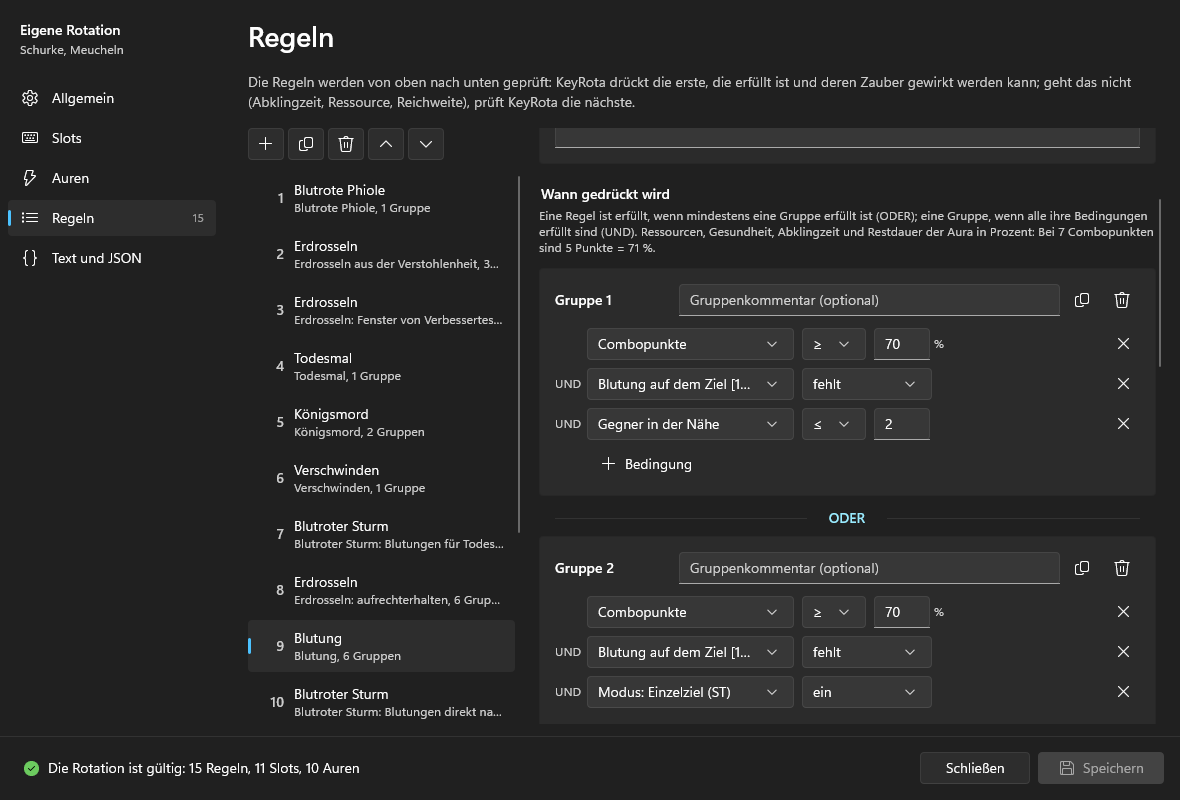This screenshot has width=1180, height=800.
Task: Delete Gruppe 2 with its trash icon
Action: pyautogui.click(x=1121, y=568)
